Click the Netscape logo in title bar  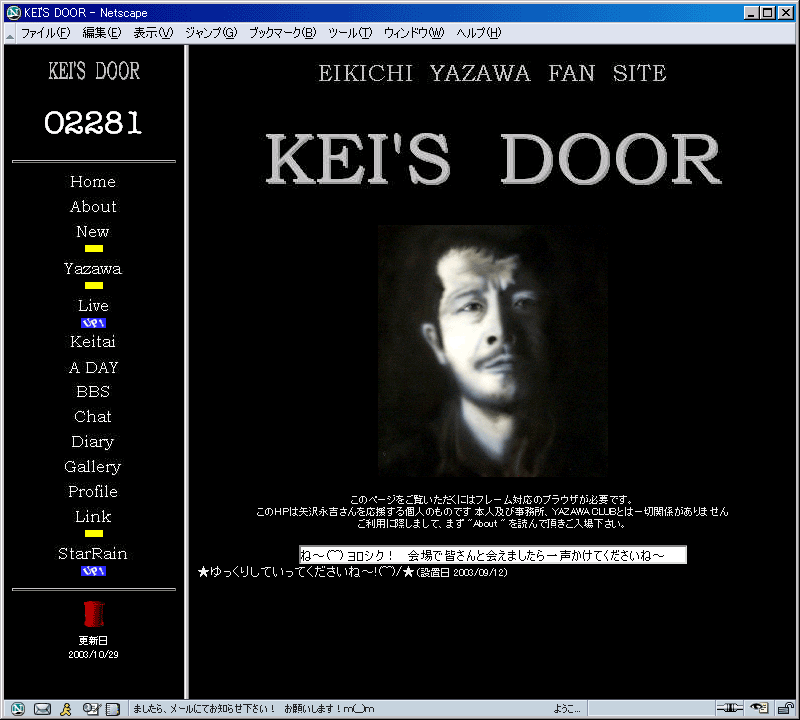(13, 12)
